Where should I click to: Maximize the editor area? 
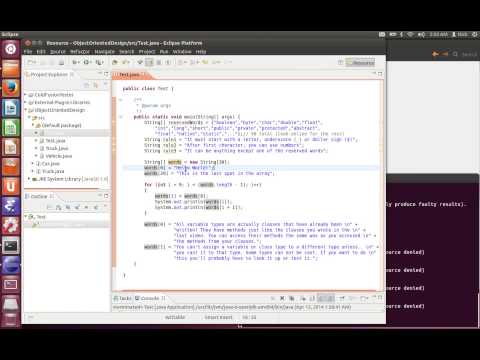[x=380, y=73]
